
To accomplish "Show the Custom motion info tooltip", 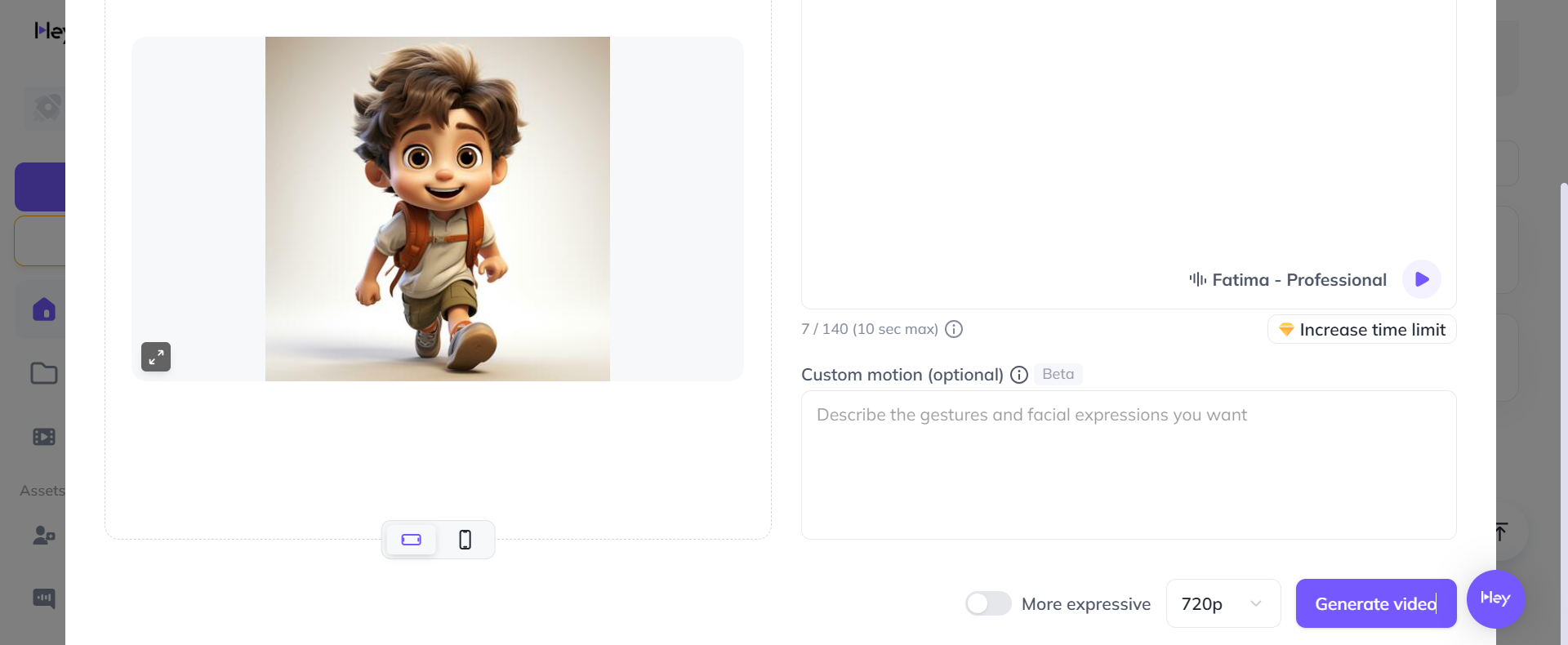I will [x=1019, y=375].
